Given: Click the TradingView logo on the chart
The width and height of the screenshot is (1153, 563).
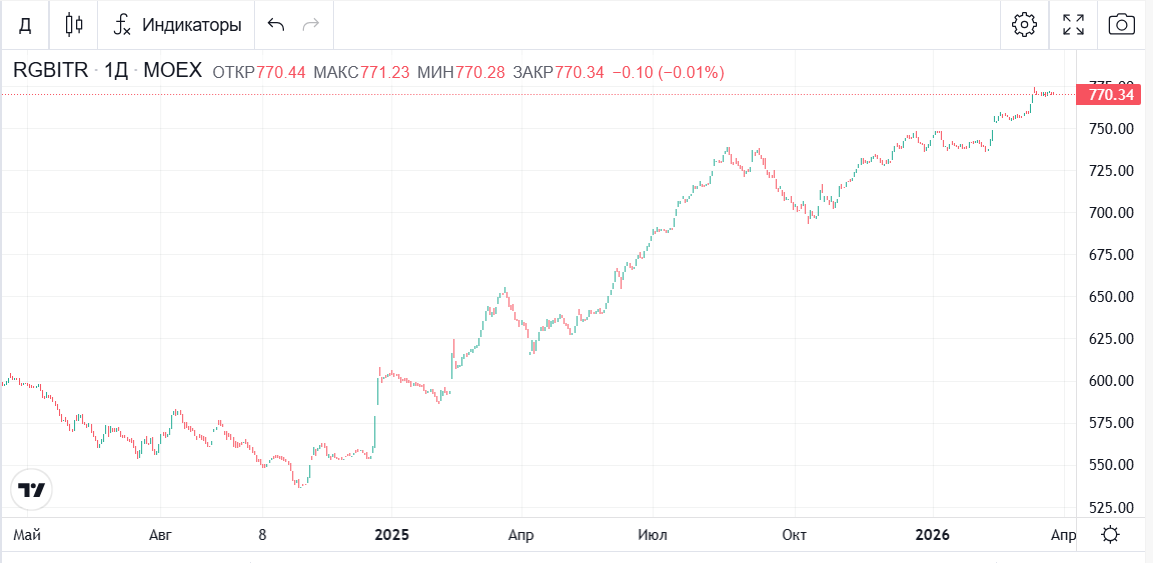Looking at the screenshot, I should click(31, 490).
